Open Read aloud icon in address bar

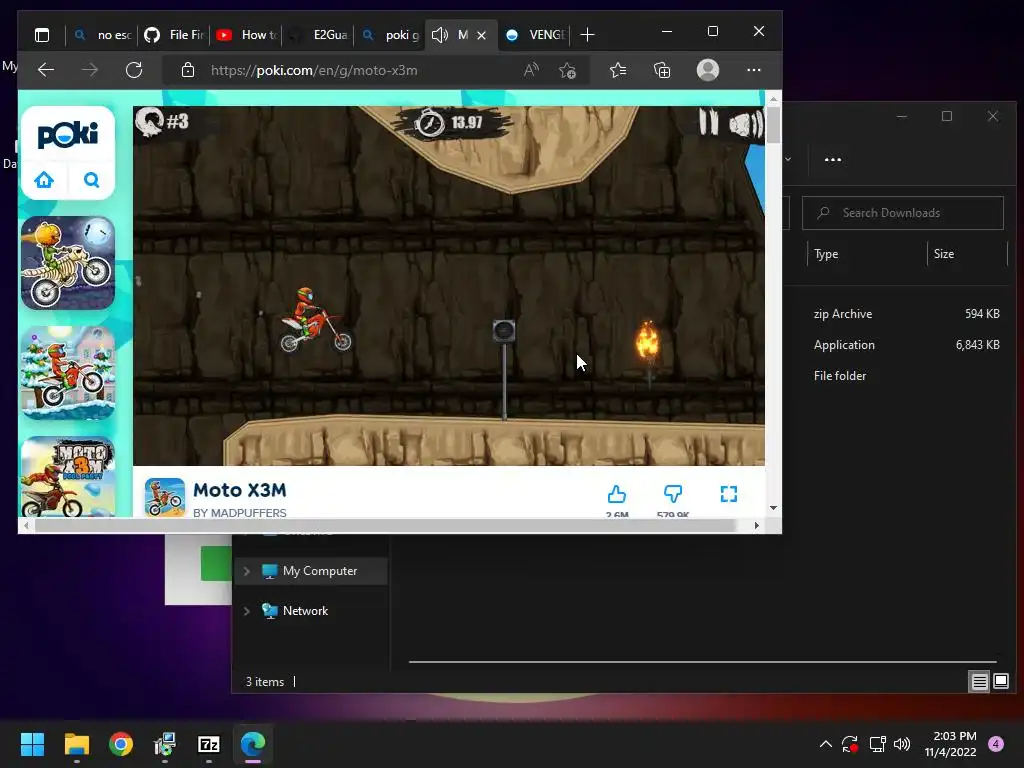coord(531,70)
